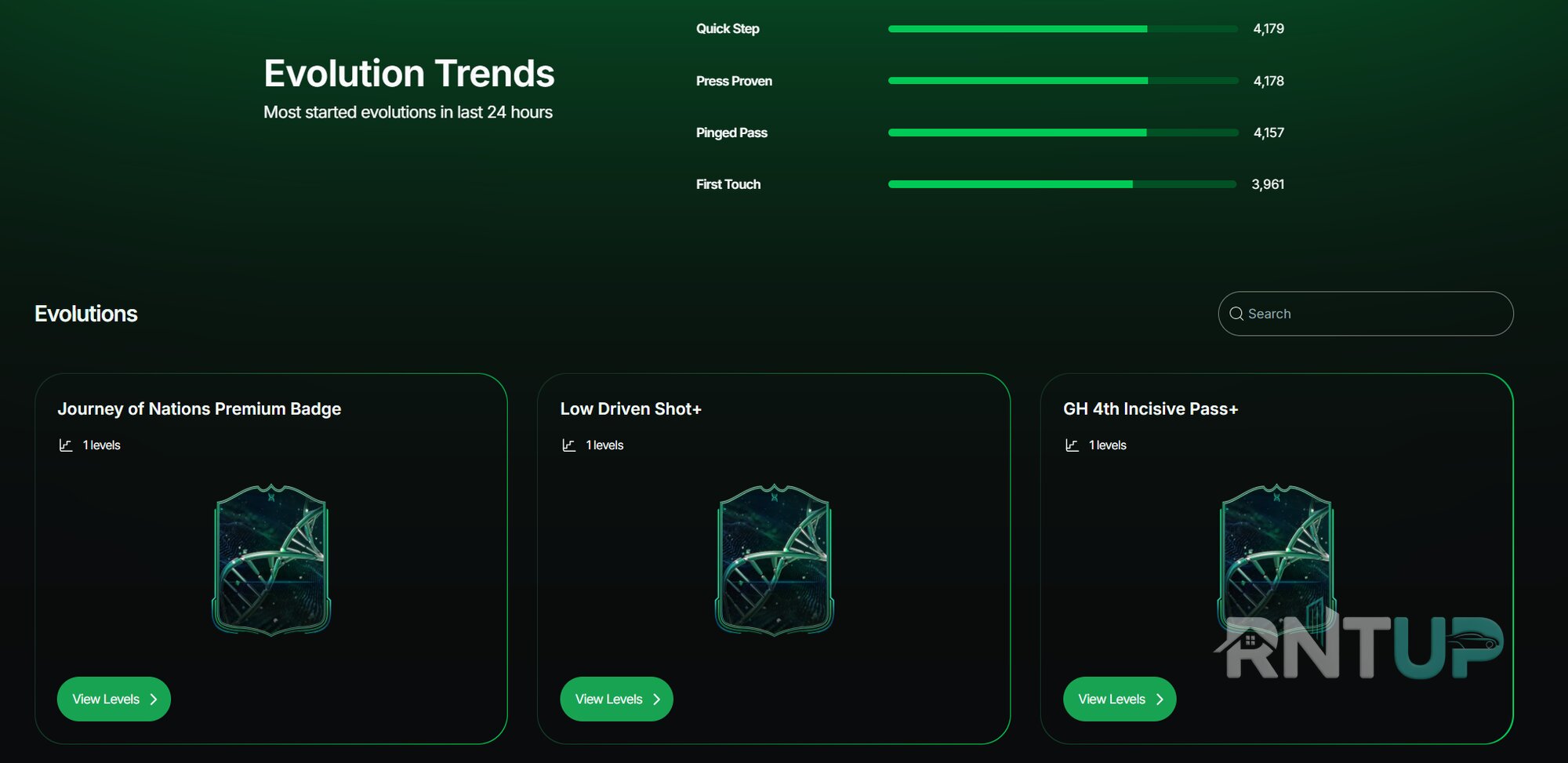This screenshot has height=763, width=1568.
Task: Click the Quick Step trend bar
Action: 1063,29
